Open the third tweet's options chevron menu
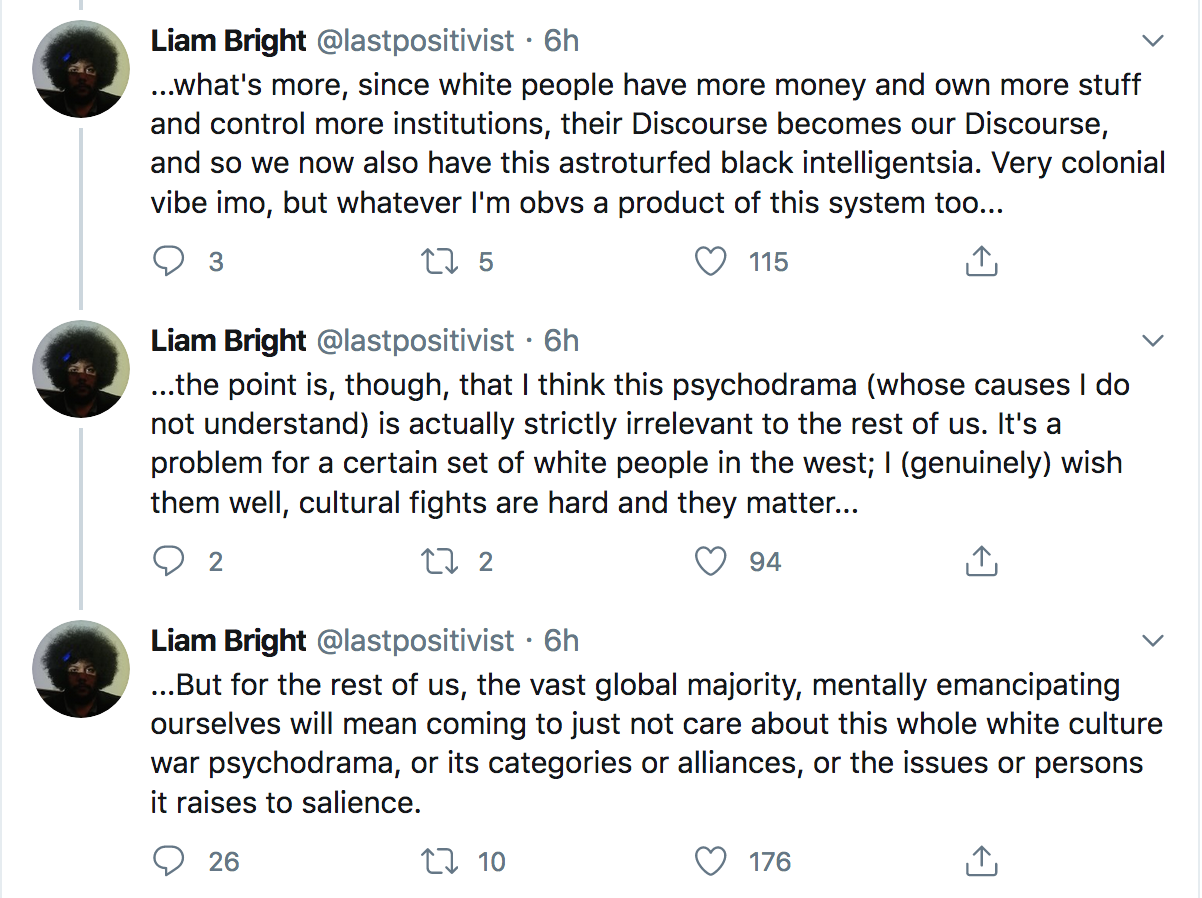 (1153, 641)
